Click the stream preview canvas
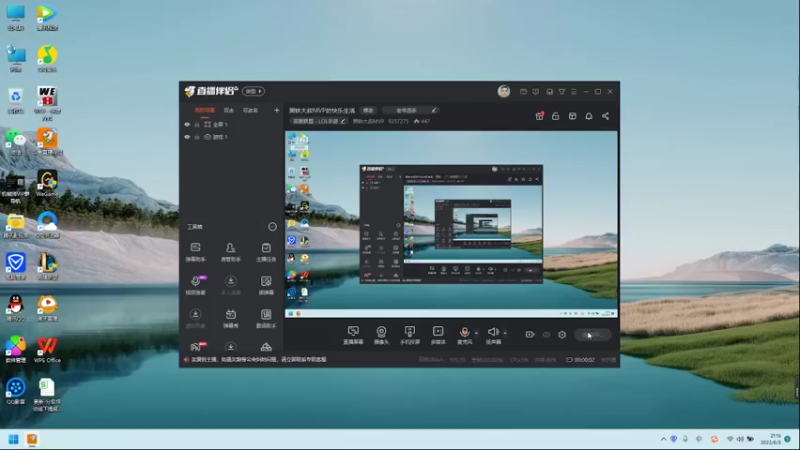Screen dimensions: 800x450 (x=451, y=224)
